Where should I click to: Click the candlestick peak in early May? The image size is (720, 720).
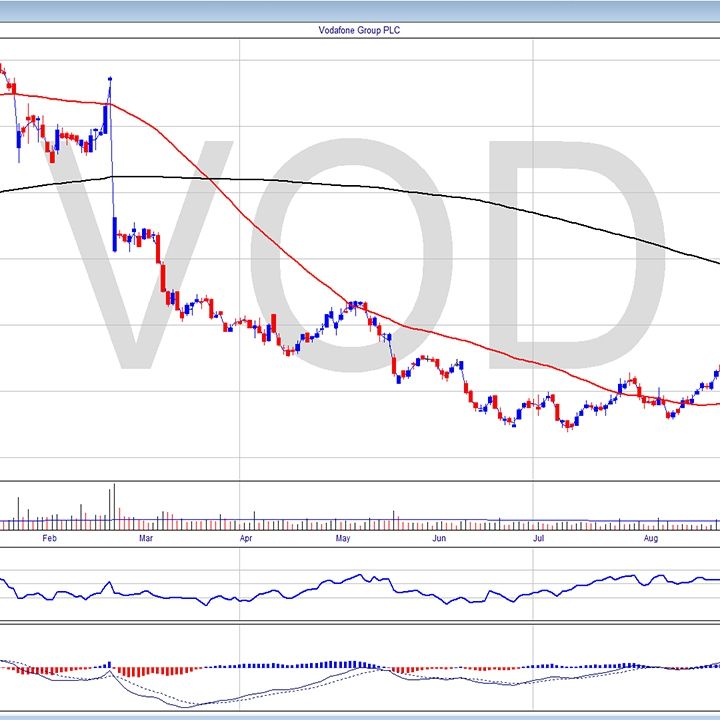click(353, 304)
